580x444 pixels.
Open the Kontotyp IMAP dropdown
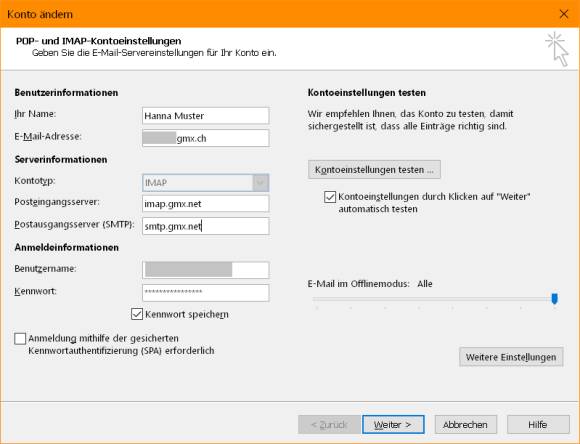tap(205, 183)
